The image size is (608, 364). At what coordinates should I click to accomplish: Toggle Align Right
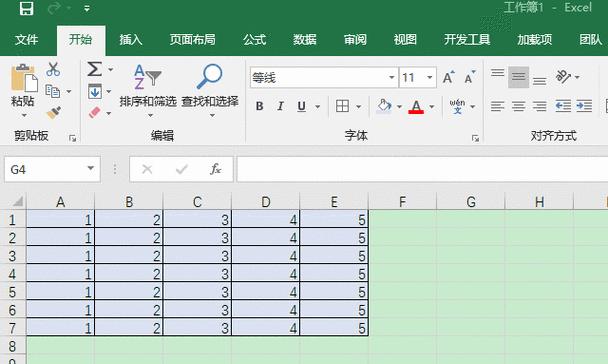pyautogui.click(x=539, y=106)
